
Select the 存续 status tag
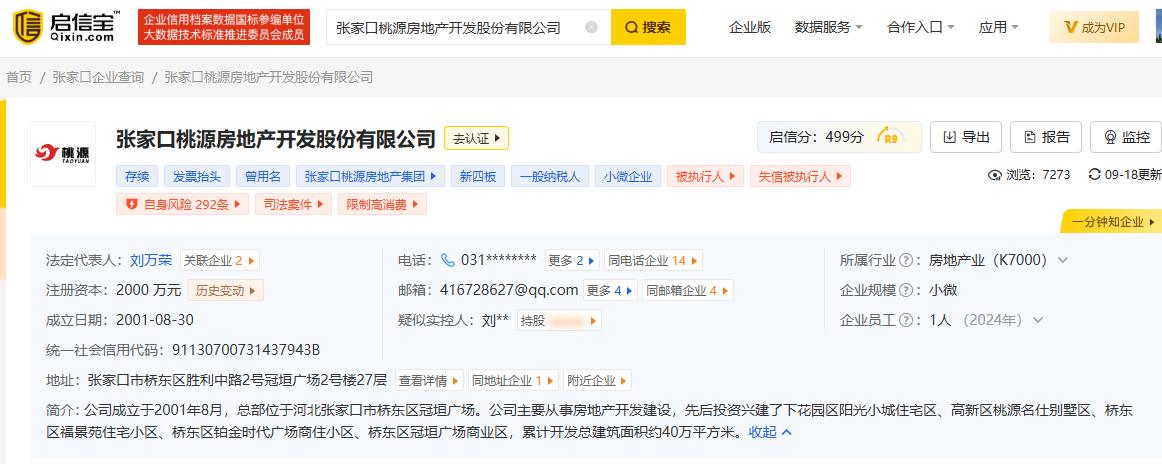pyautogui.click(x=137, y=176)
